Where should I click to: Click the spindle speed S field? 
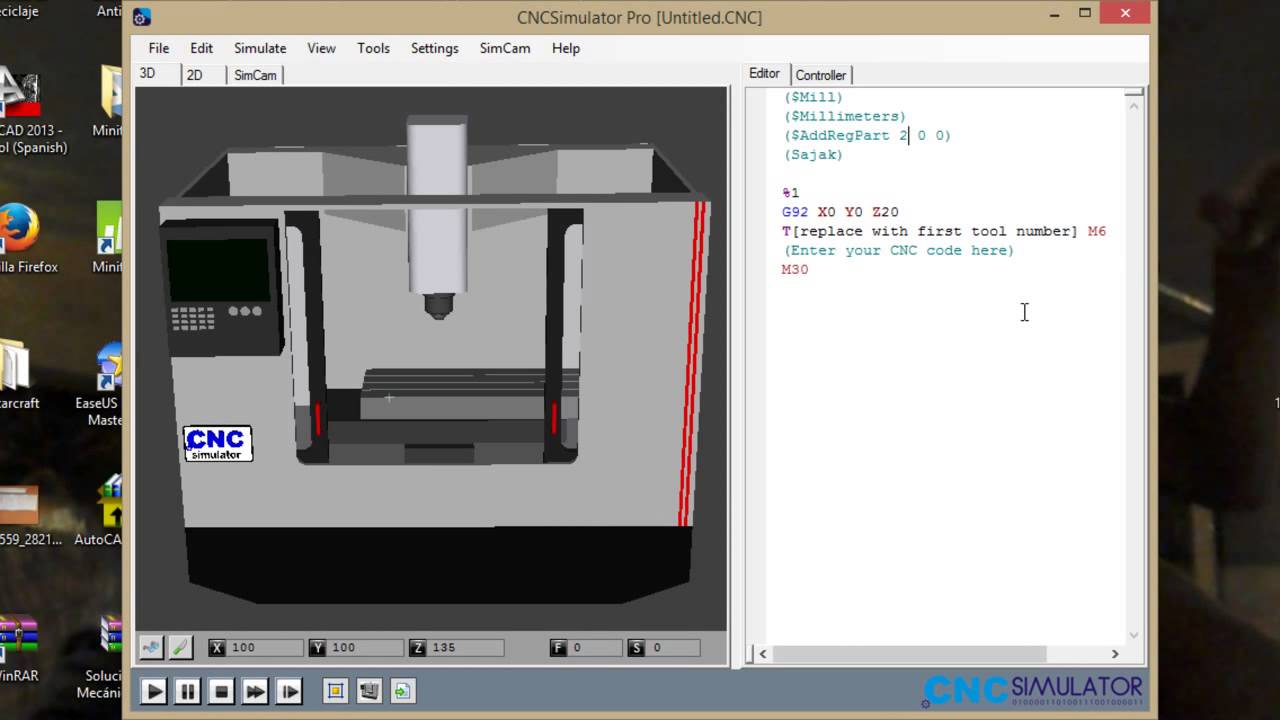click(x=675, y=648)
